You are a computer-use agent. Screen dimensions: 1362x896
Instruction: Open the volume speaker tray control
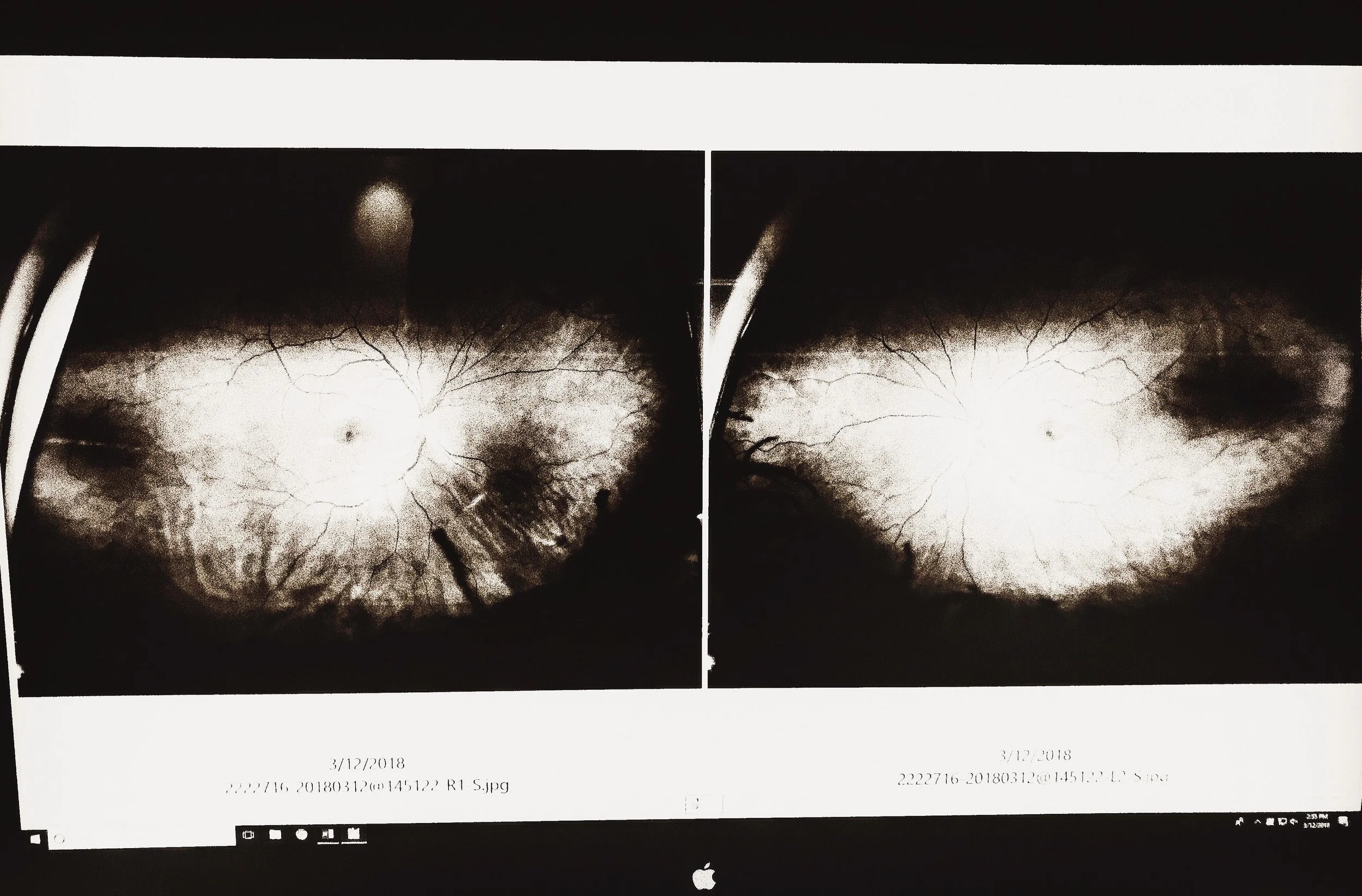pyautogui.click(x=1294, y=821)
